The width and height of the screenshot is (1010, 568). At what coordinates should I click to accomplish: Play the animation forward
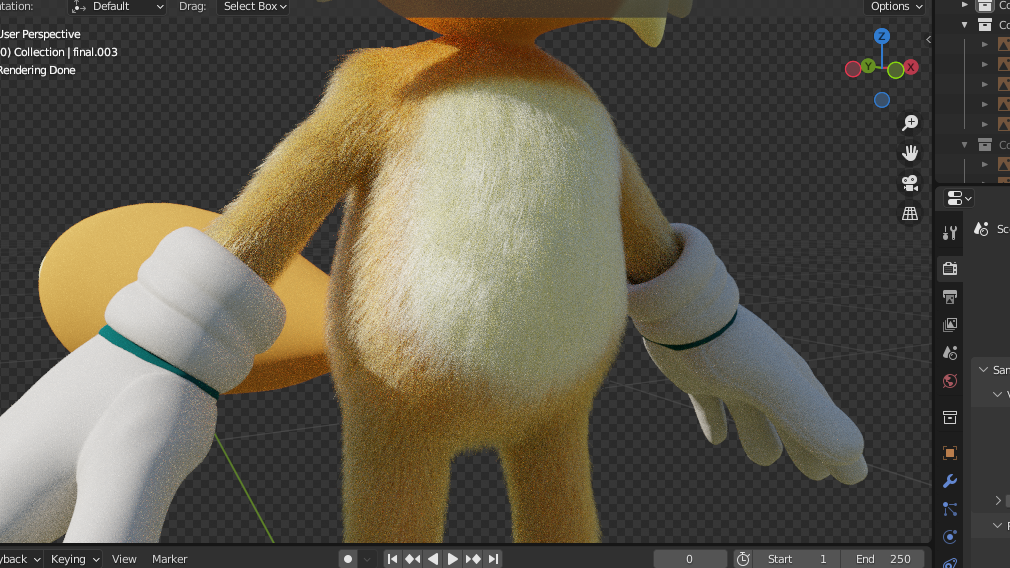(453, 559)
